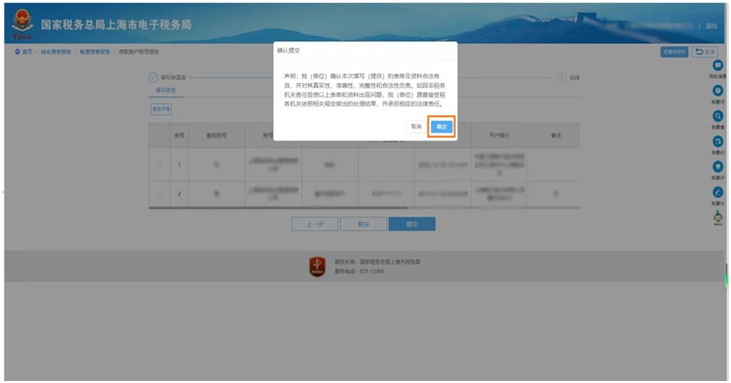This screenshot has width=731, height=383.
Task: Click the 我要问 sidebar icon
Action: click(718, 91)
